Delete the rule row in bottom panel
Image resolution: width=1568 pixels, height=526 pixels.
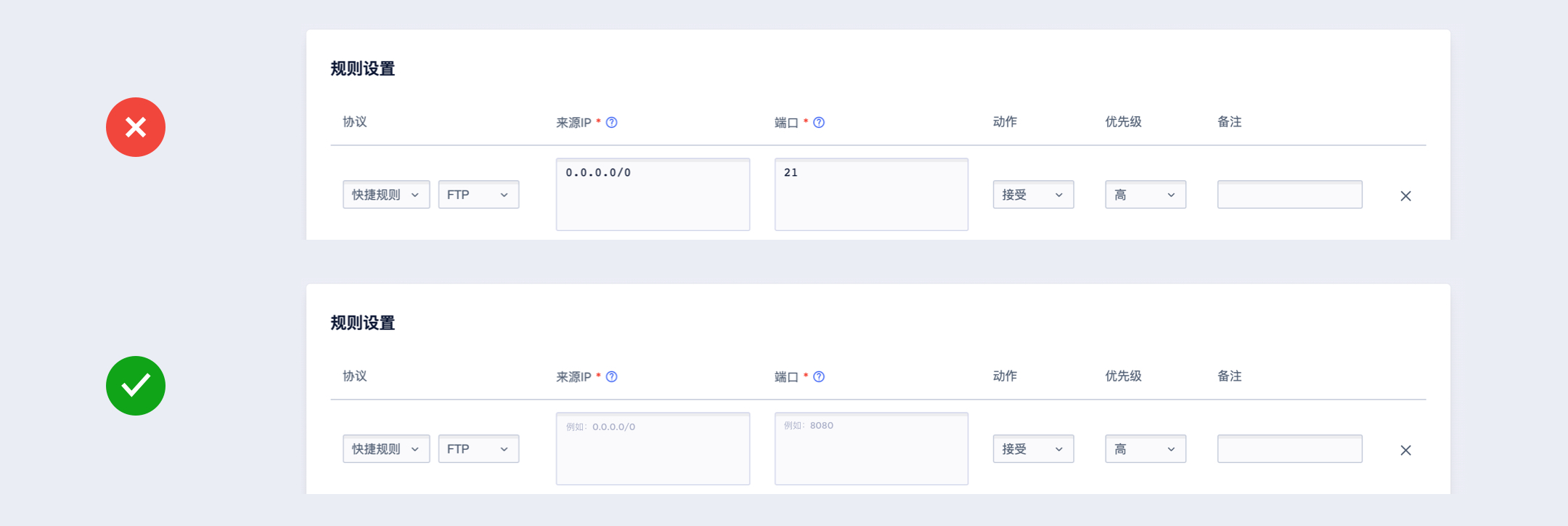[x=1405, y=450]
